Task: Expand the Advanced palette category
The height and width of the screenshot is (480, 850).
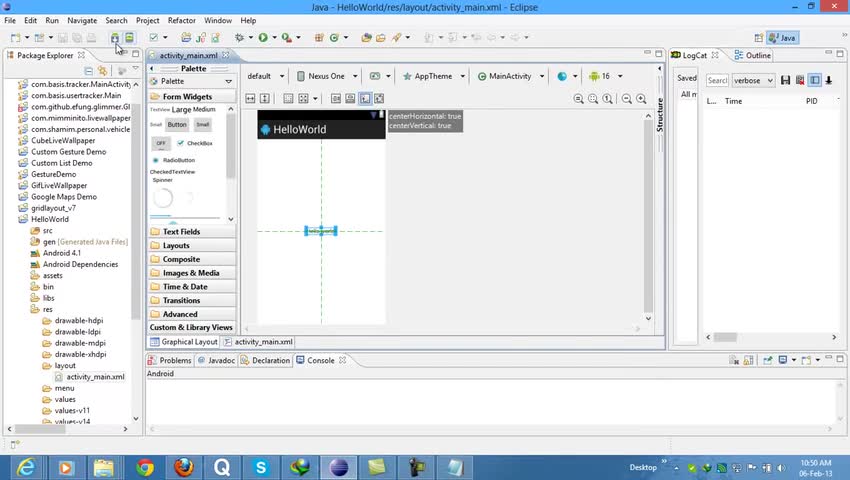Action: coord(192,314)
